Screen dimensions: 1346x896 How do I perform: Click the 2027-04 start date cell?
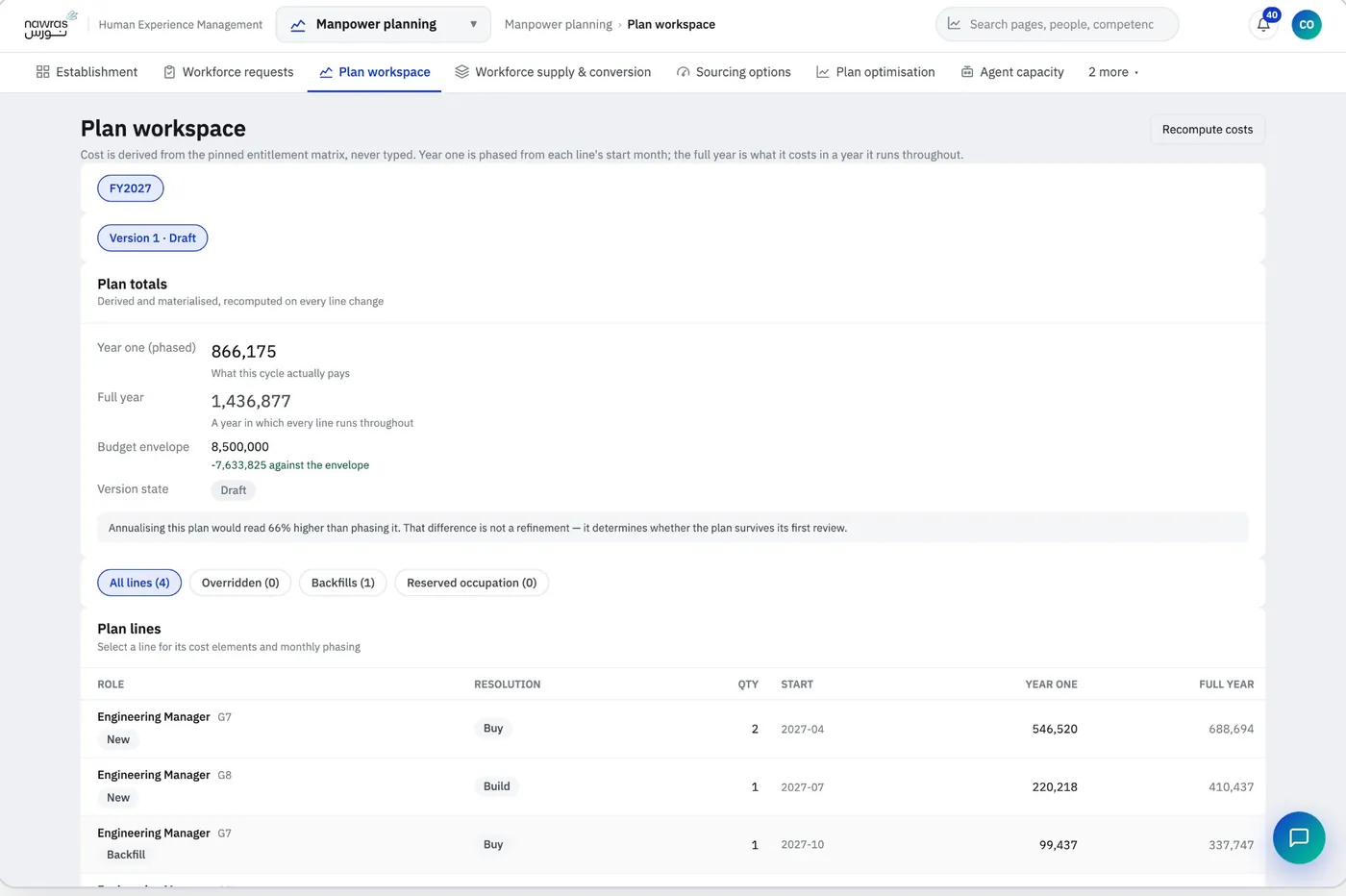click(x=803, y=730)
